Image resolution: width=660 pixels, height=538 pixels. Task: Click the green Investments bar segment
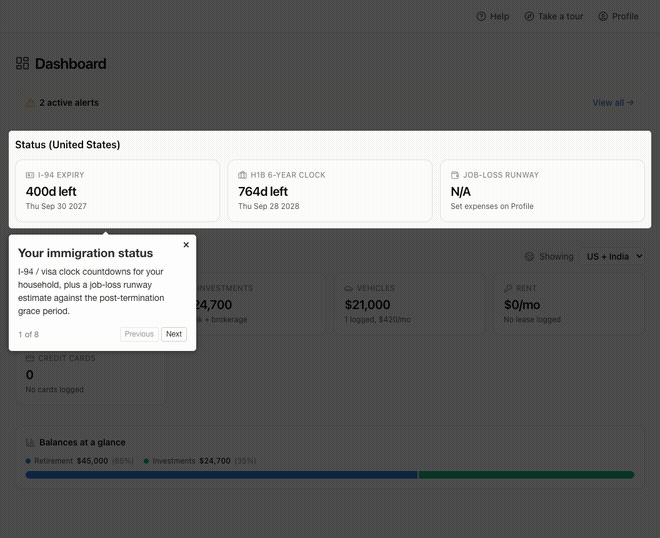(x=526, y=475)
